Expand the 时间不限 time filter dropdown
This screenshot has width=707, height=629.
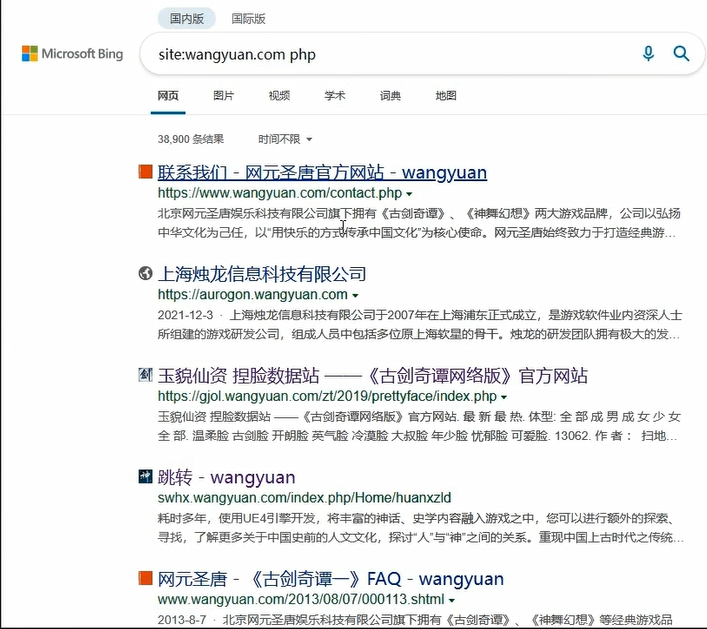(285, 139)
